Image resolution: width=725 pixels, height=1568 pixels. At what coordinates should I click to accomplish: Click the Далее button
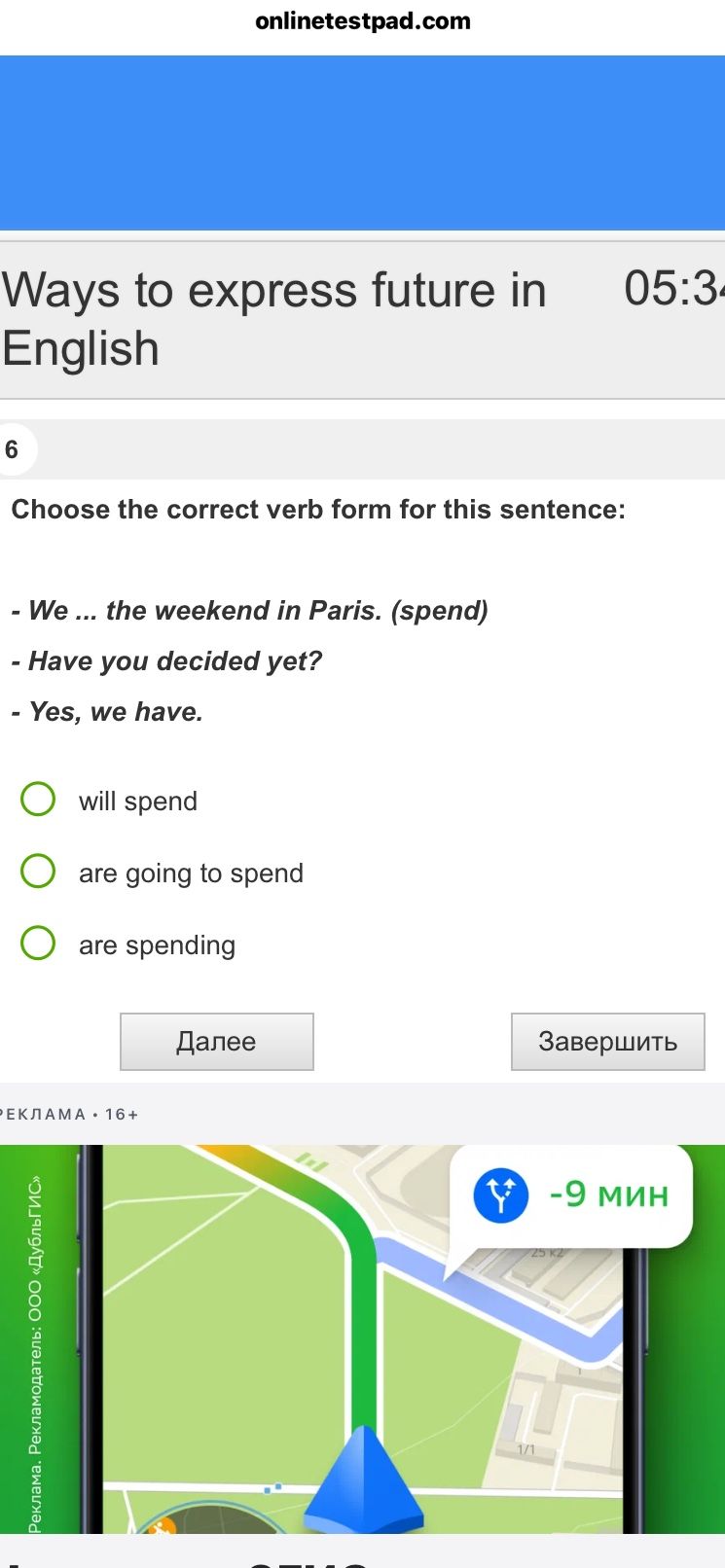(217, 1042)
